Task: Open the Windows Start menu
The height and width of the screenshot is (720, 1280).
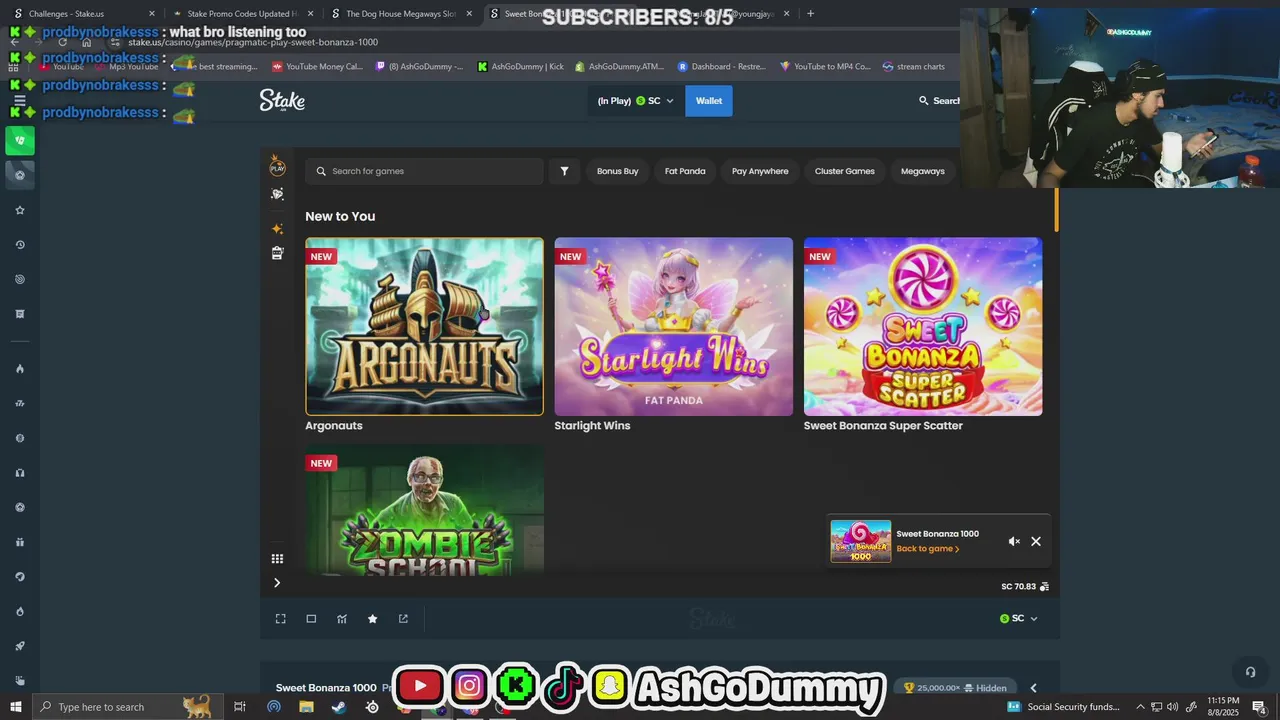Action: 15,707
